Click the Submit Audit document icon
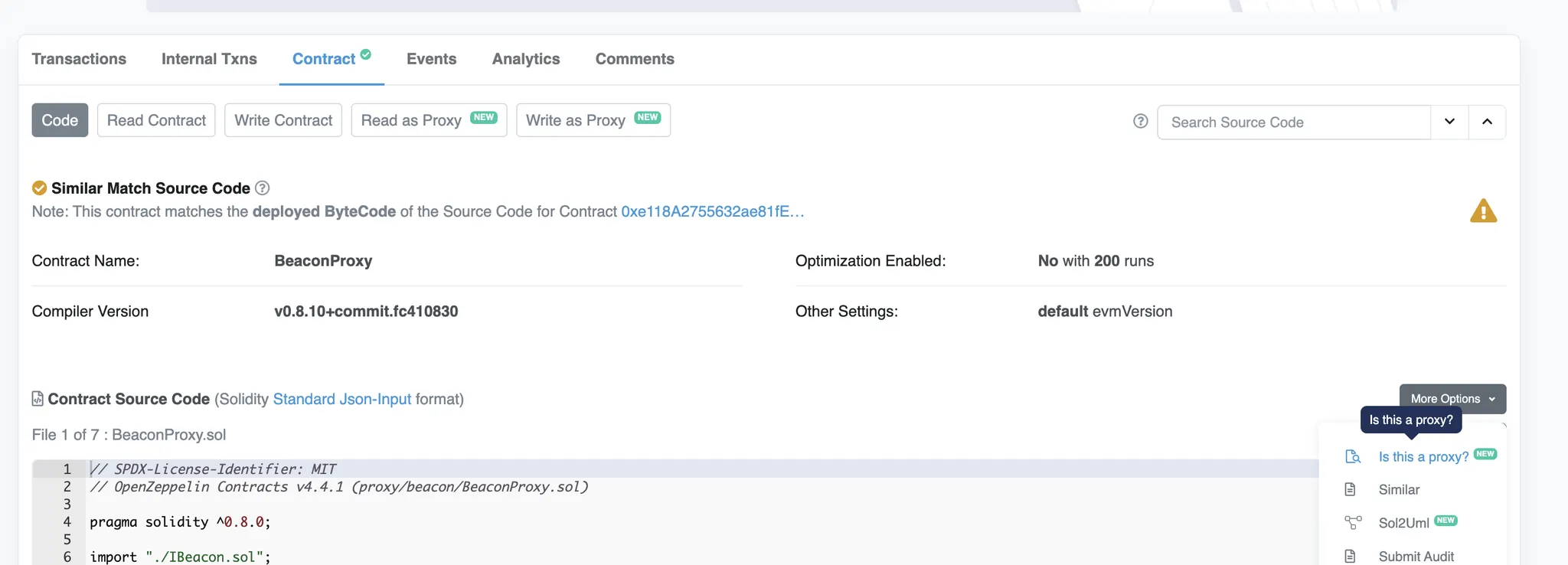The height and width of the screenshot is (565, 1568). [1351, 557]
